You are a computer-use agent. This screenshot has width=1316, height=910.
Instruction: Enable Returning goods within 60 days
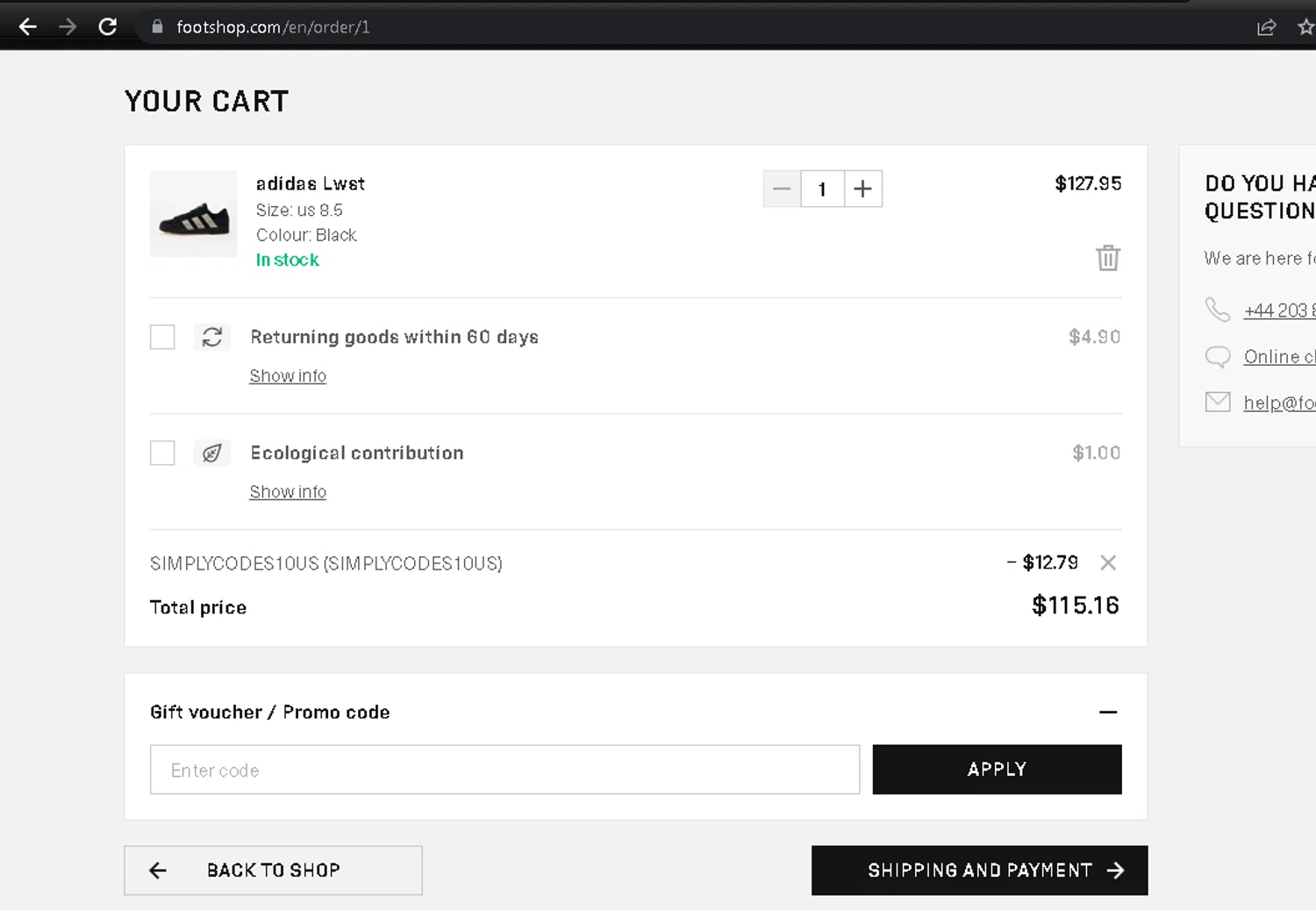pos(162,337)
